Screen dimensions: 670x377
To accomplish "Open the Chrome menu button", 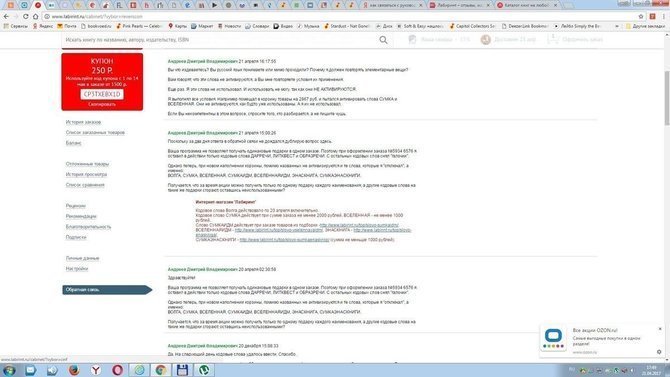I will [x=664, y=16].
